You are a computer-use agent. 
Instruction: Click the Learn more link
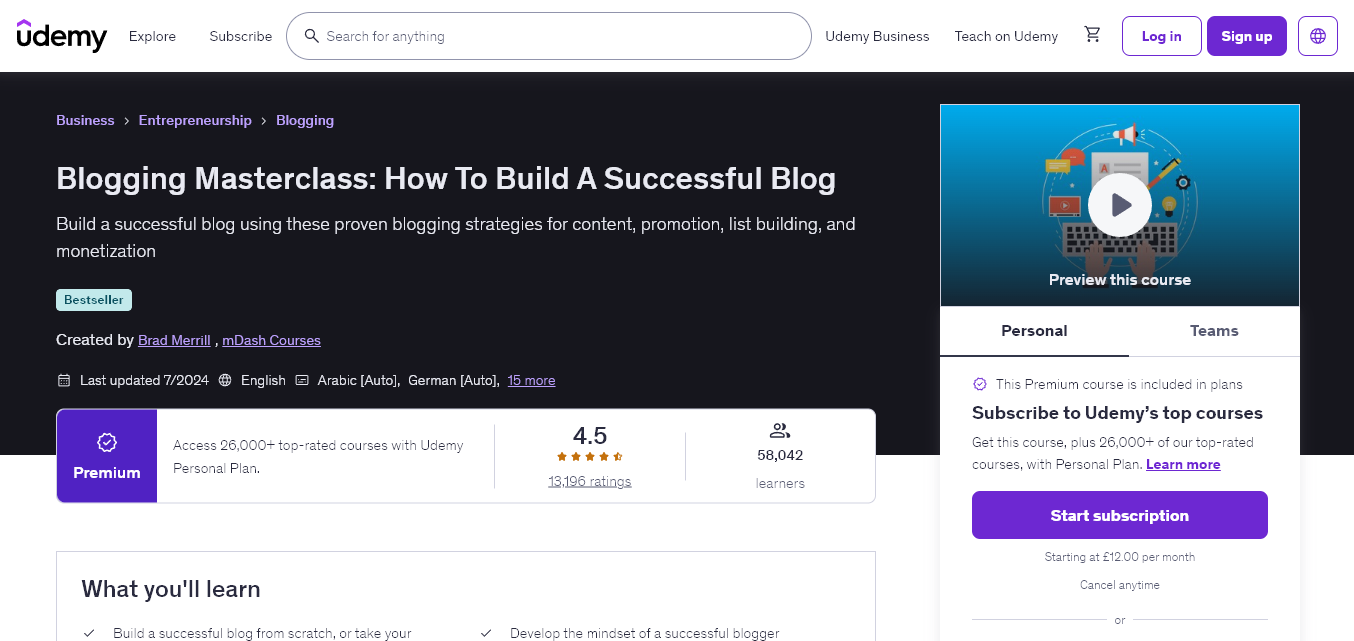[1183, 464]
